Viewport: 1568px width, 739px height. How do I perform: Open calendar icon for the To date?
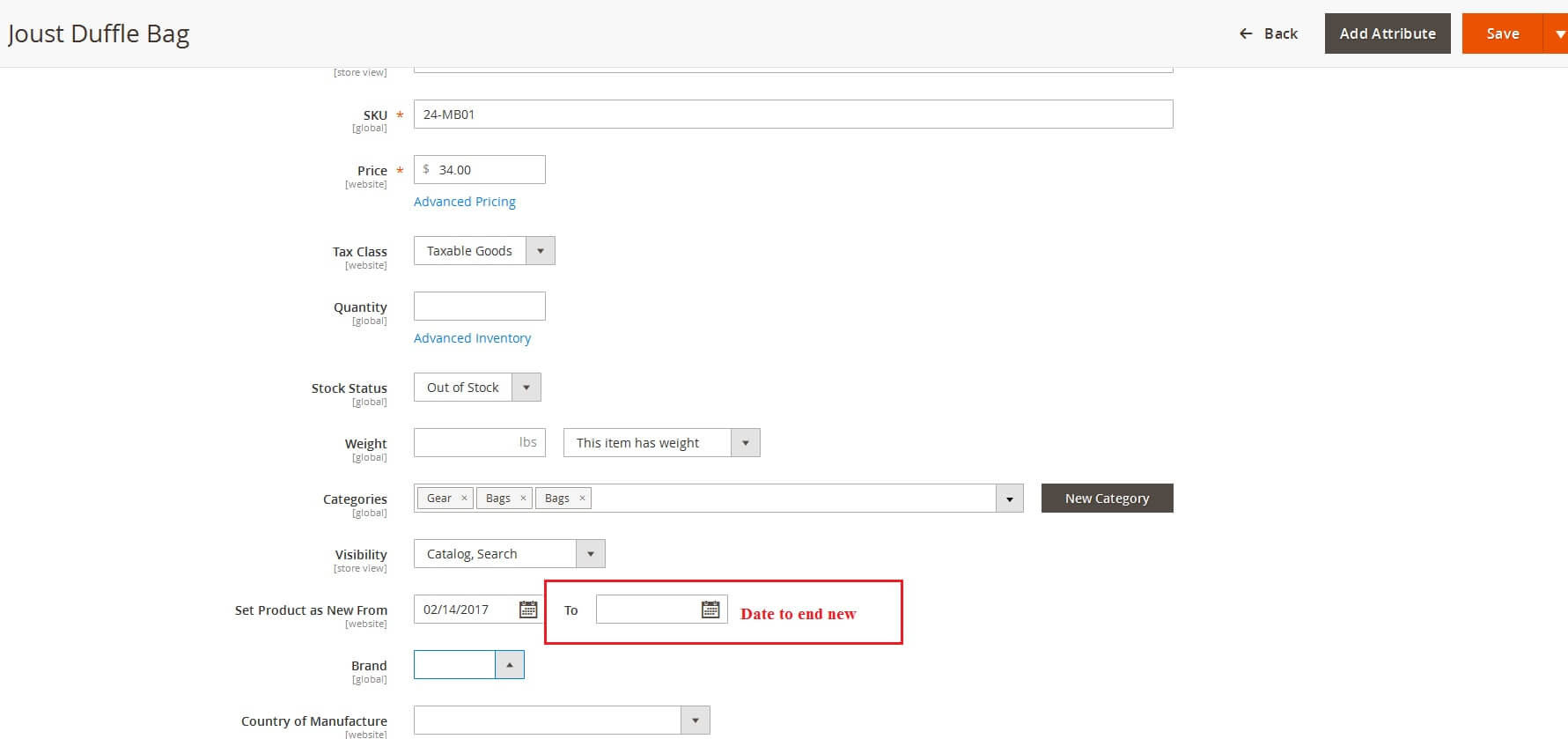tap(710, 610)
